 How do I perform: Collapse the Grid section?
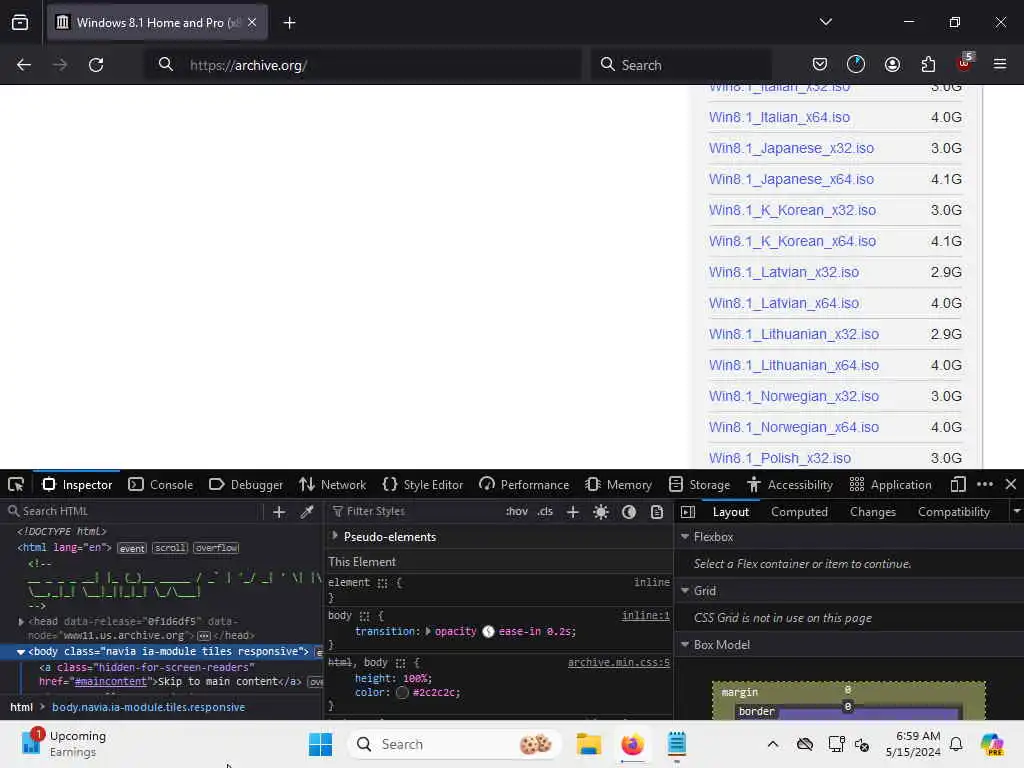click(x=684, y=590)
